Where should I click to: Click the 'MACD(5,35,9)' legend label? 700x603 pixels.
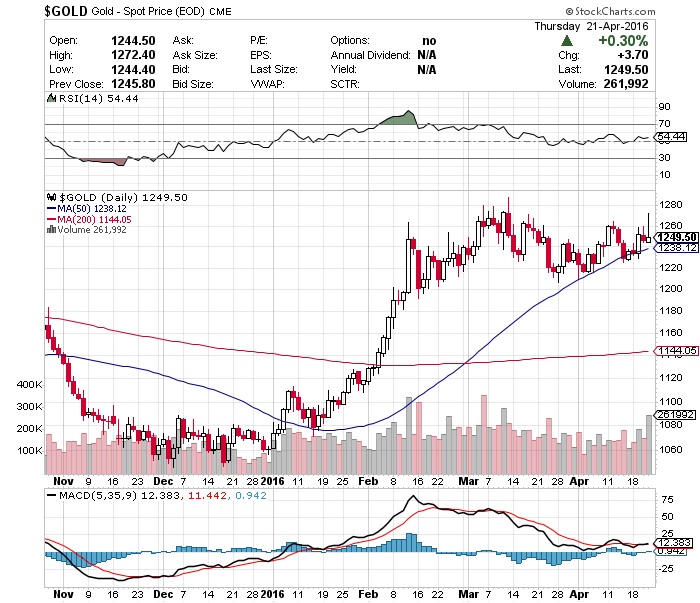[98, 495]
